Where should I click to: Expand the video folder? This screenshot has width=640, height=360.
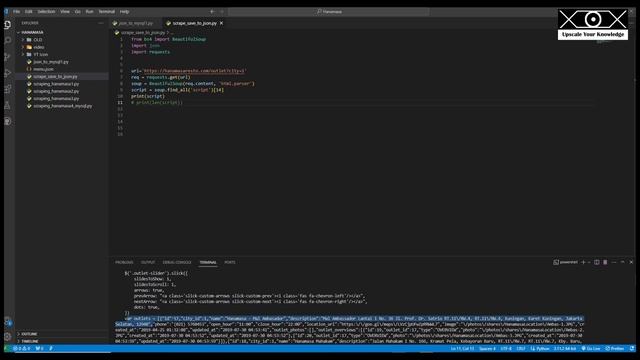point(39,47)
